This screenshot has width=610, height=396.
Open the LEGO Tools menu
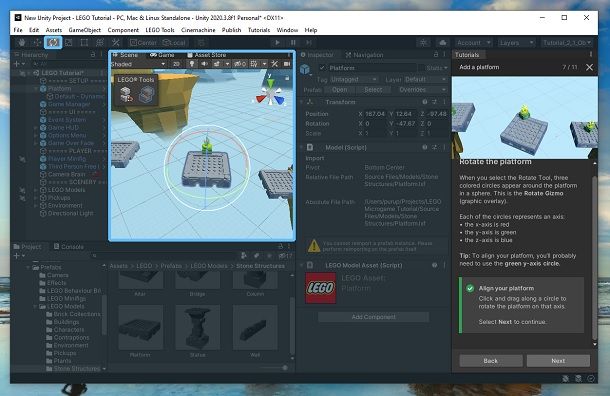(x=160, y=30)
